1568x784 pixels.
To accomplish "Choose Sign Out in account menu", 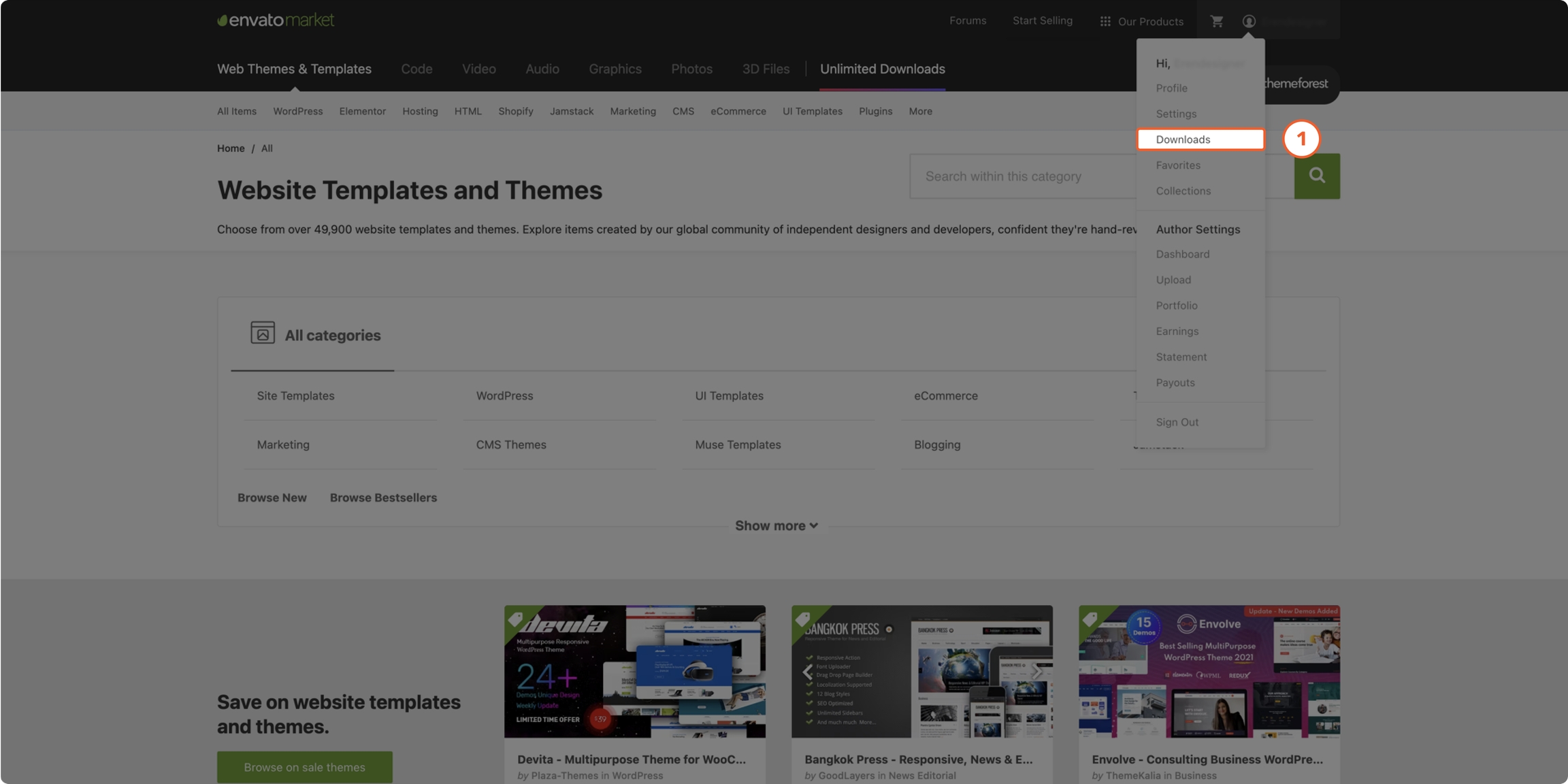I will click(x=1177, y=422).
